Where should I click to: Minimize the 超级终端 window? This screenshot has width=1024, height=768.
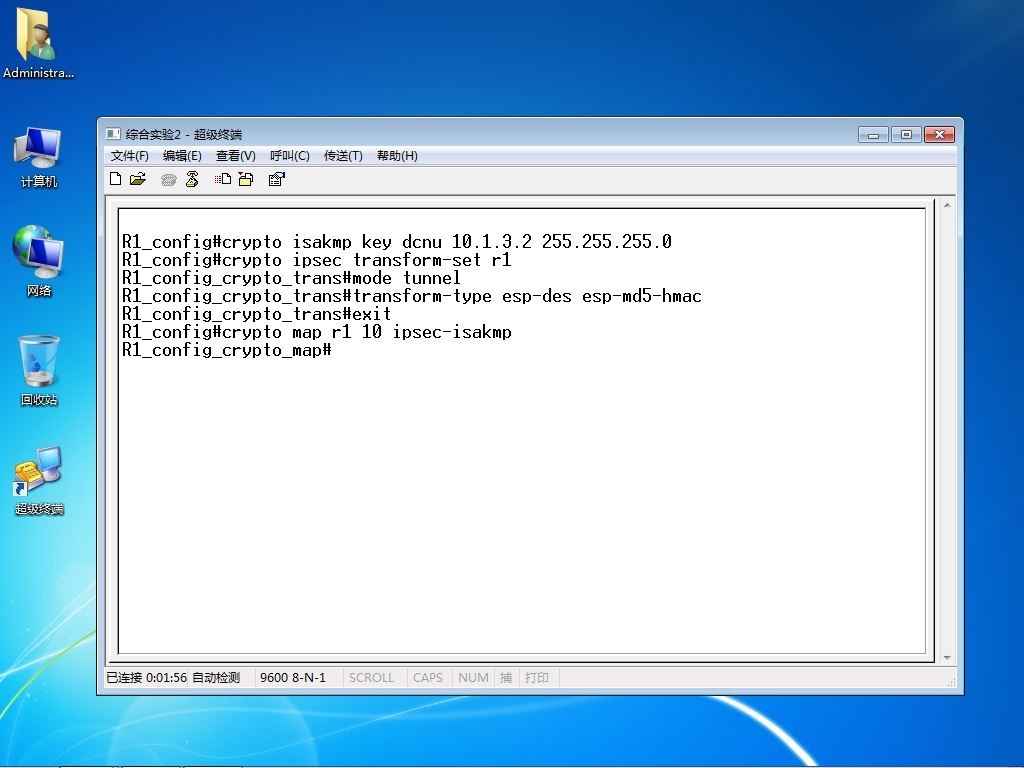pos(874,134)
